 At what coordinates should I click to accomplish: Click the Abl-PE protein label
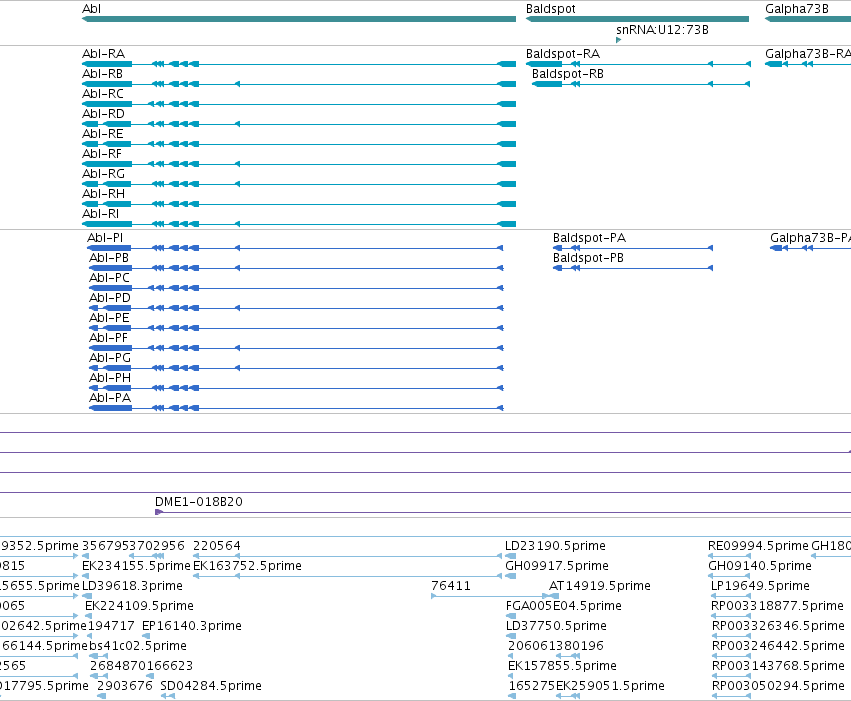[x=109, y=318]
